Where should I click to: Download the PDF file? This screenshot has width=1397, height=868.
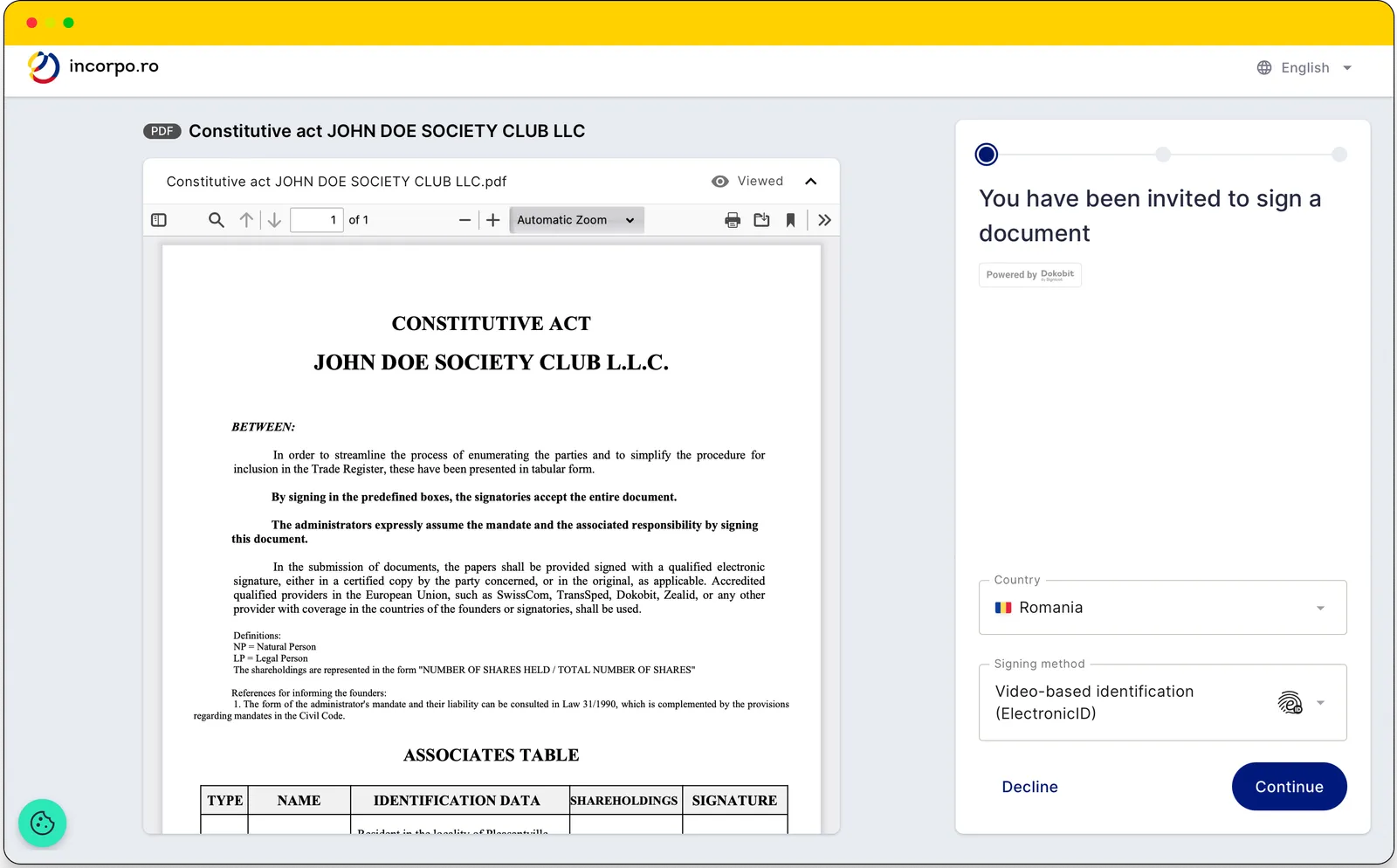(761, 220)
